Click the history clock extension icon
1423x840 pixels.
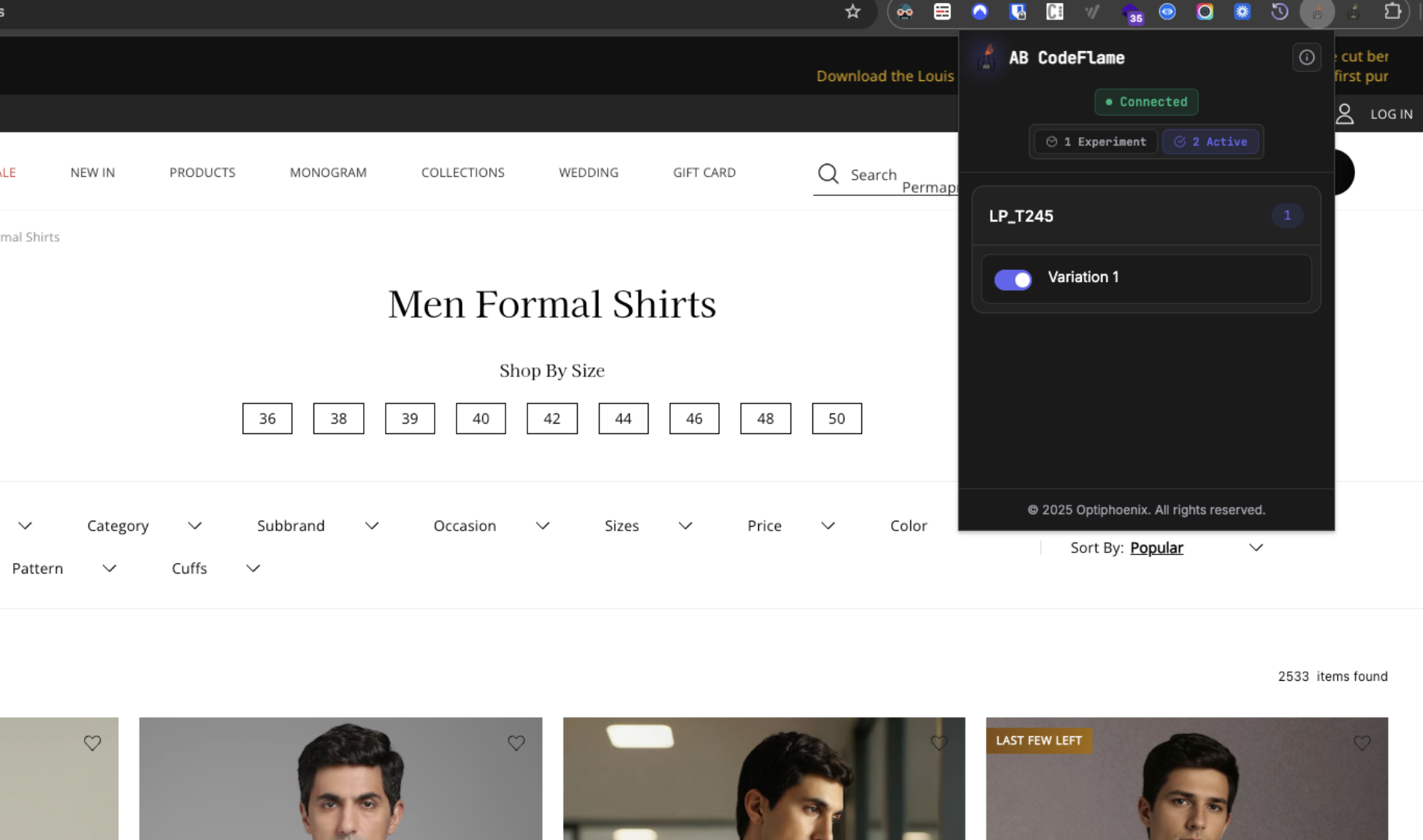point(1279,12)
